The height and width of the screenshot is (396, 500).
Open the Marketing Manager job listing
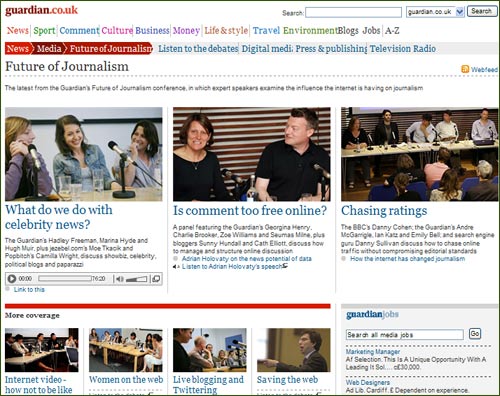[x=373, y=352]
